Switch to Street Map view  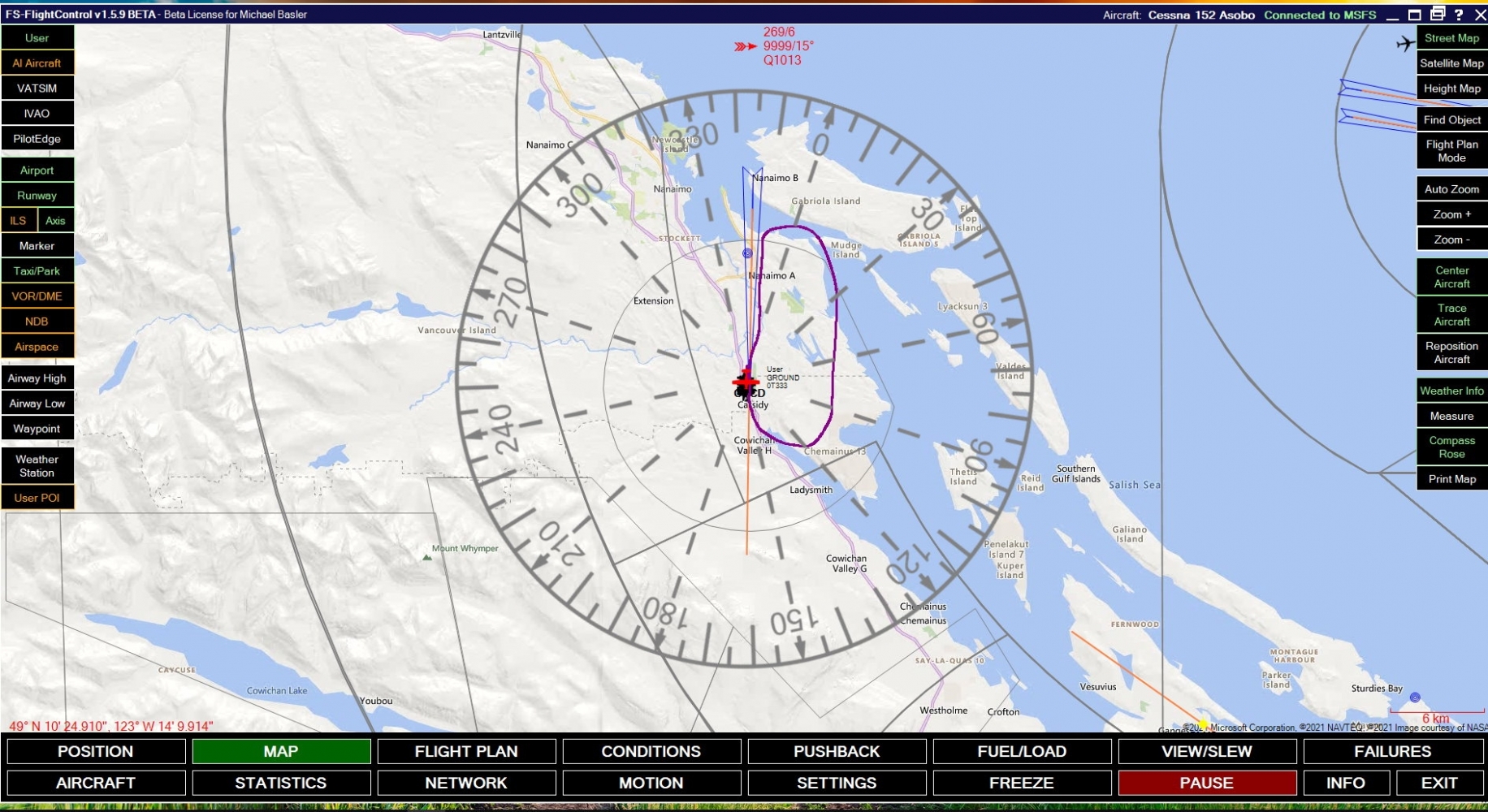click(1452, 38)
